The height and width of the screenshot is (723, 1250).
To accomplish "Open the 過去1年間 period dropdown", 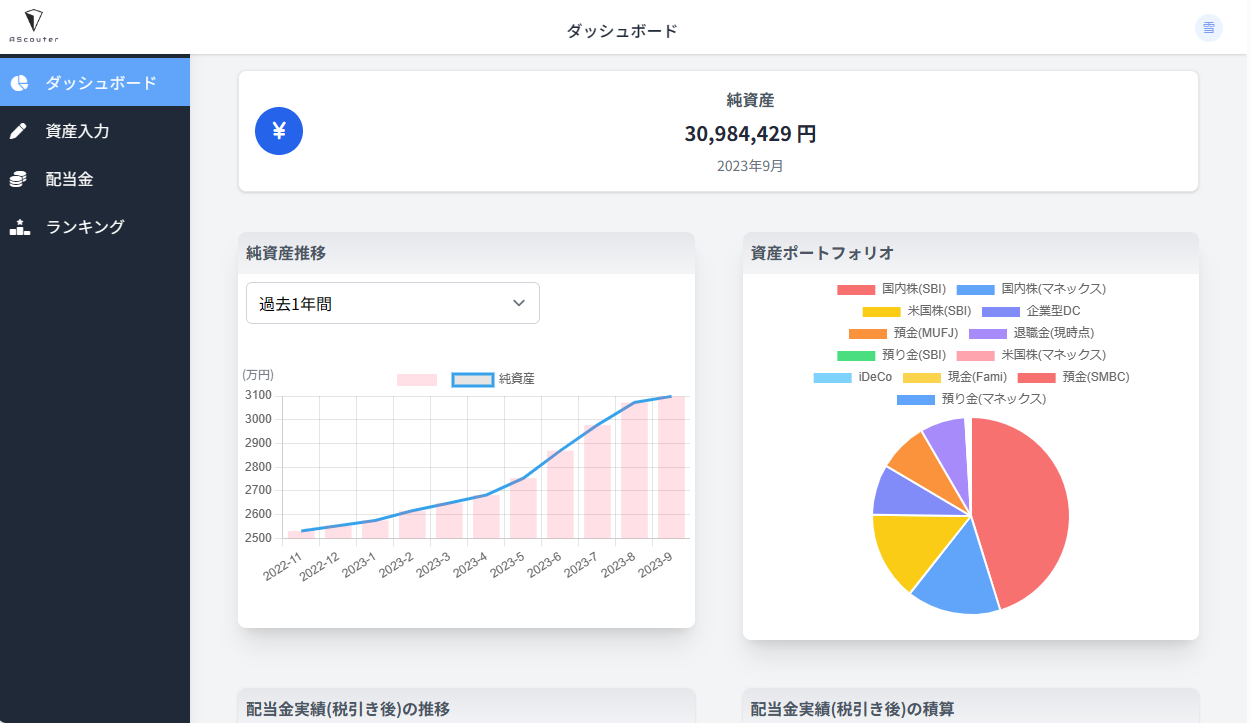I will tap(392, 303).
